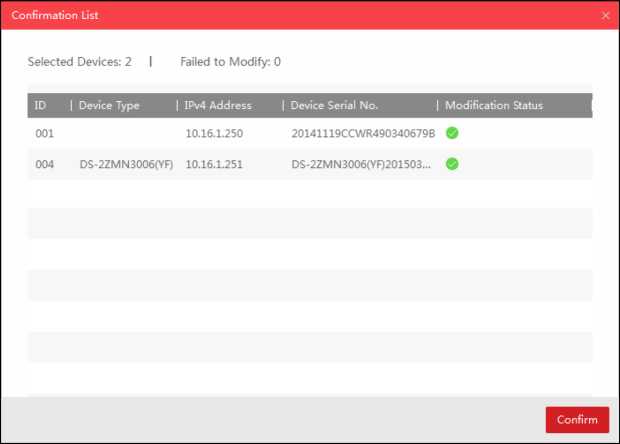Close the Confirmation List dialog

tap(605, 16)
